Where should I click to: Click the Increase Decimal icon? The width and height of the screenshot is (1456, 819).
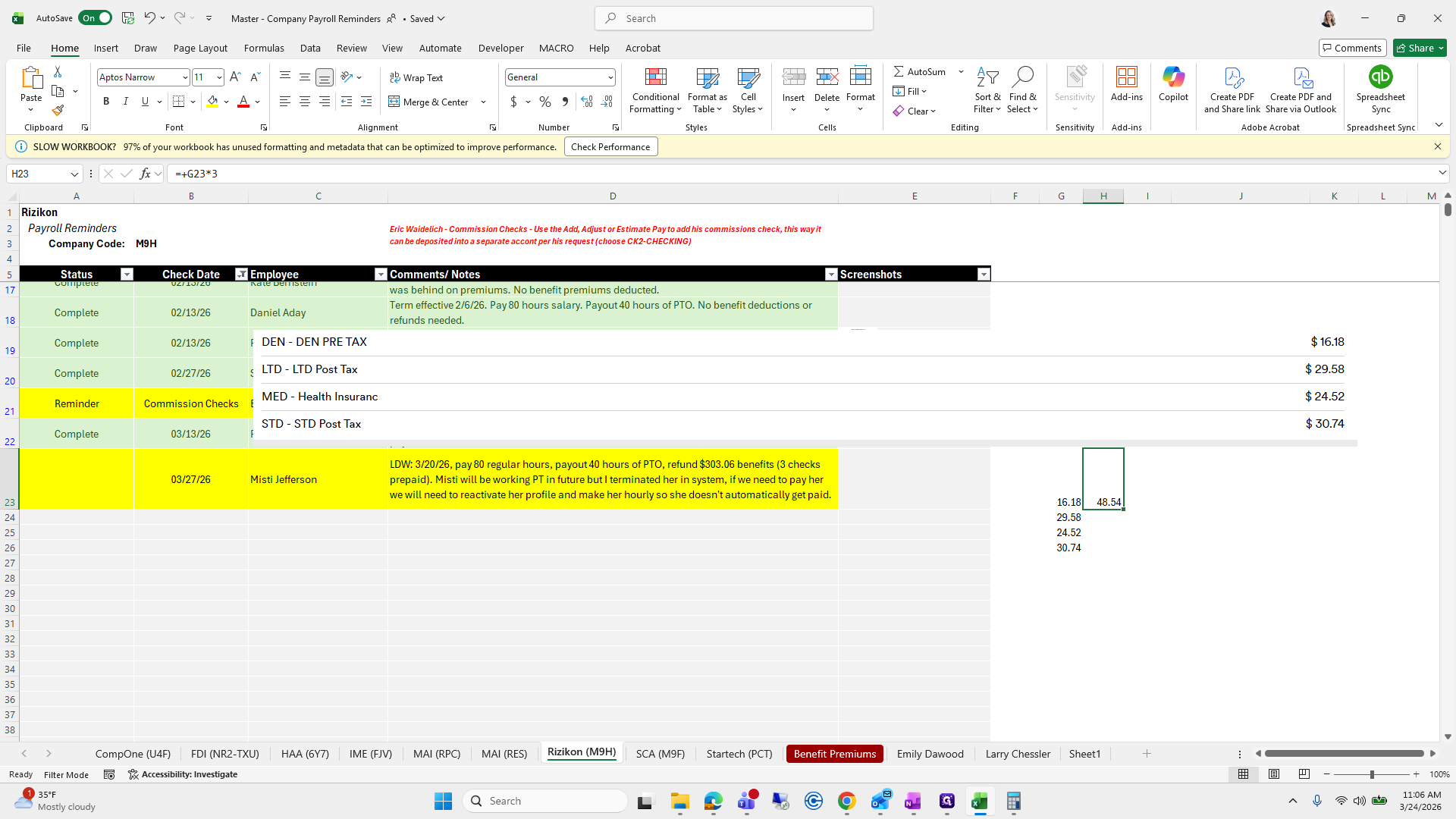pos(586,101)
